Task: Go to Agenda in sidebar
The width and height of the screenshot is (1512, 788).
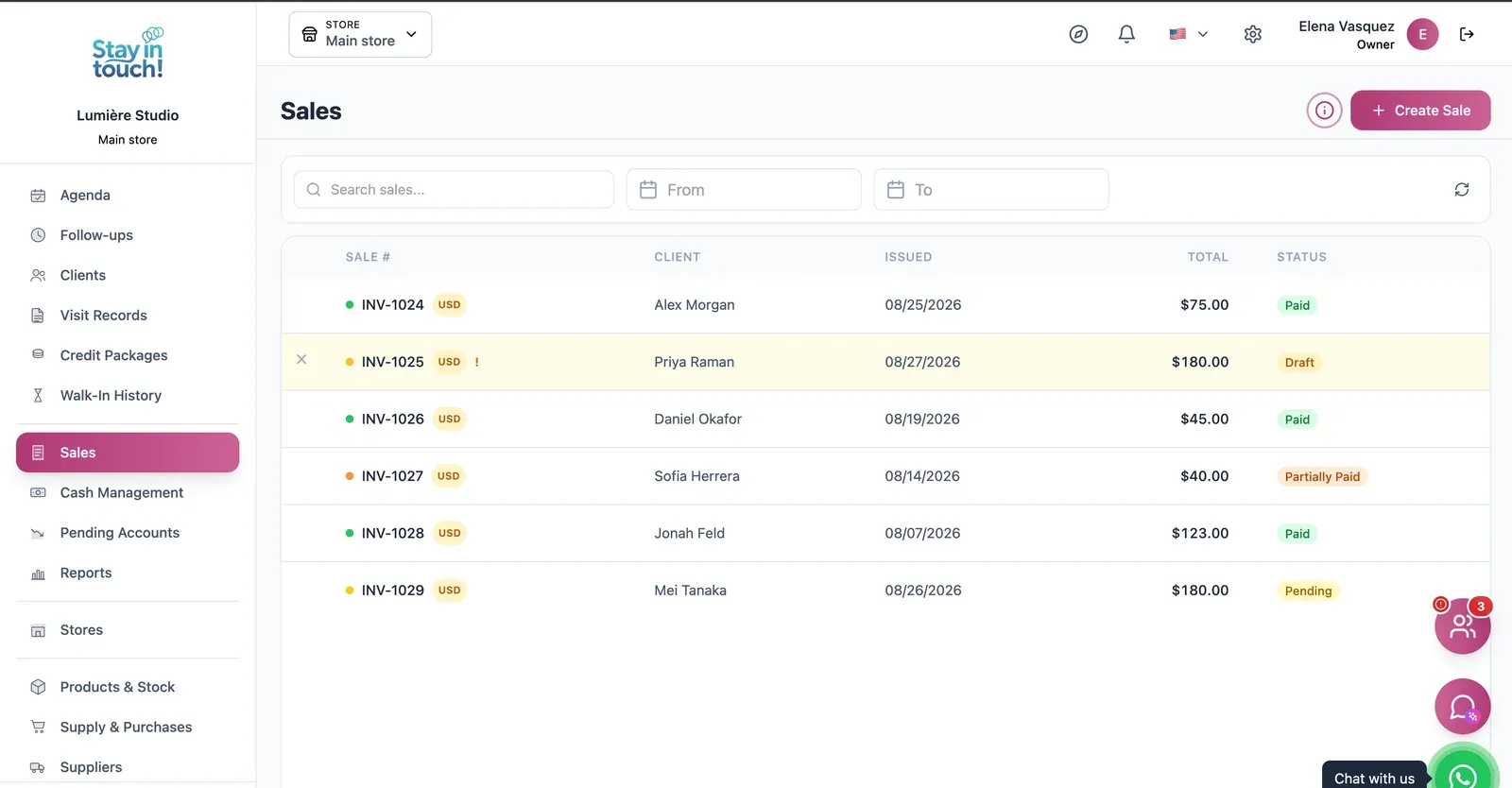Action: tap(128, 195)
